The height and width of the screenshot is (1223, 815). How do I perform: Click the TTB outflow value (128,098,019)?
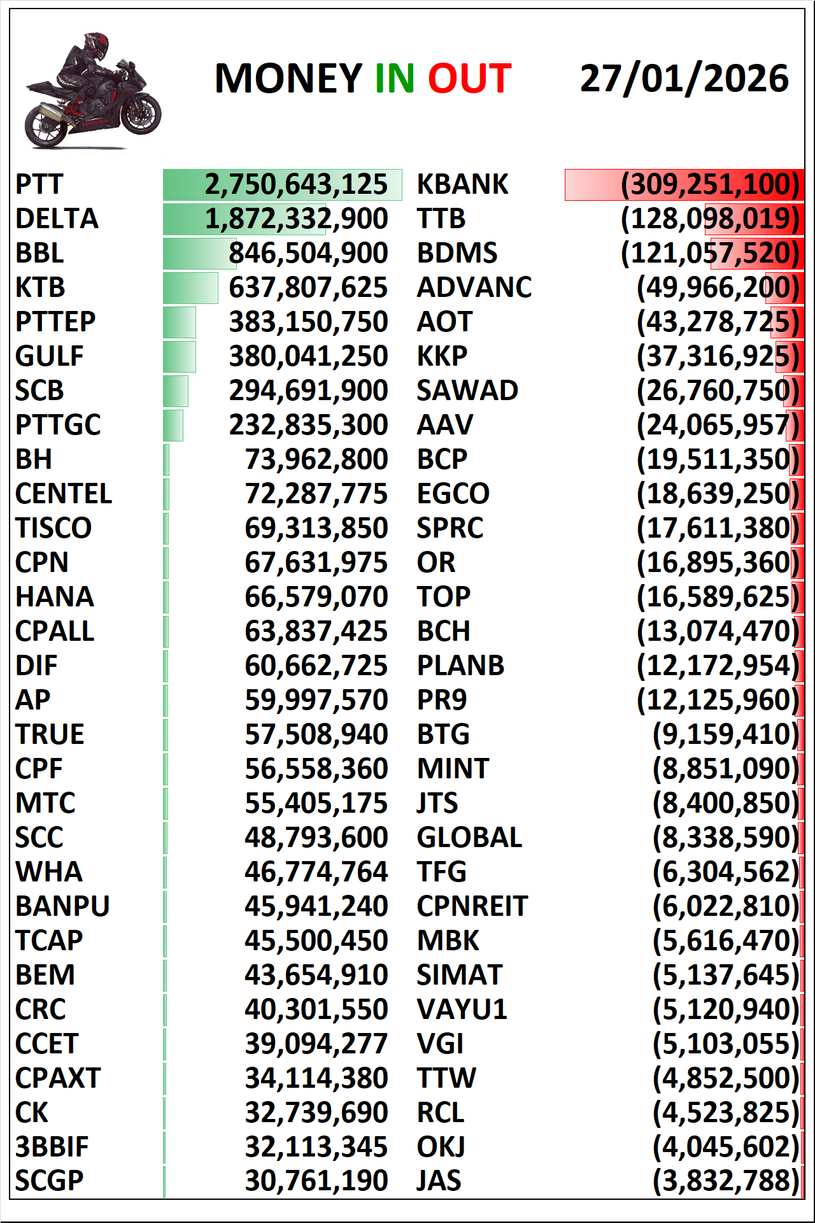(x=711, y=219)
